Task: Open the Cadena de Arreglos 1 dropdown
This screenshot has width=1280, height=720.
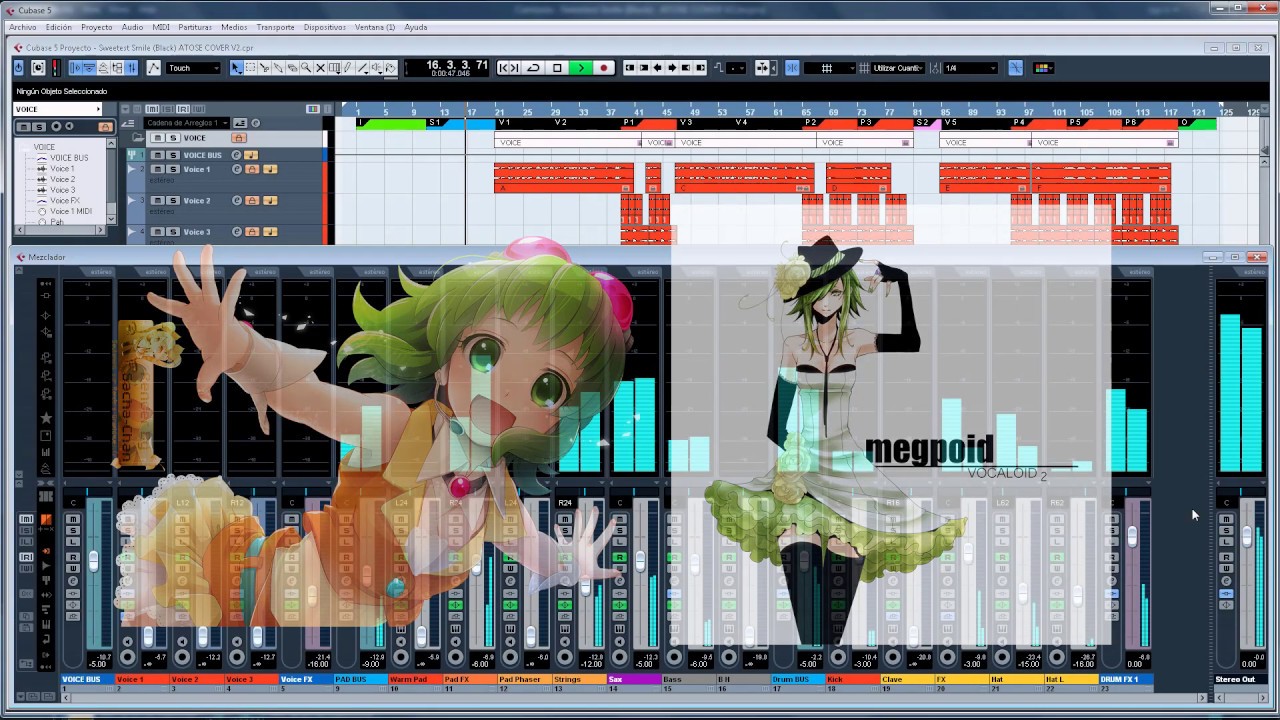Action: pyautogui.click(x=187, y=123)
